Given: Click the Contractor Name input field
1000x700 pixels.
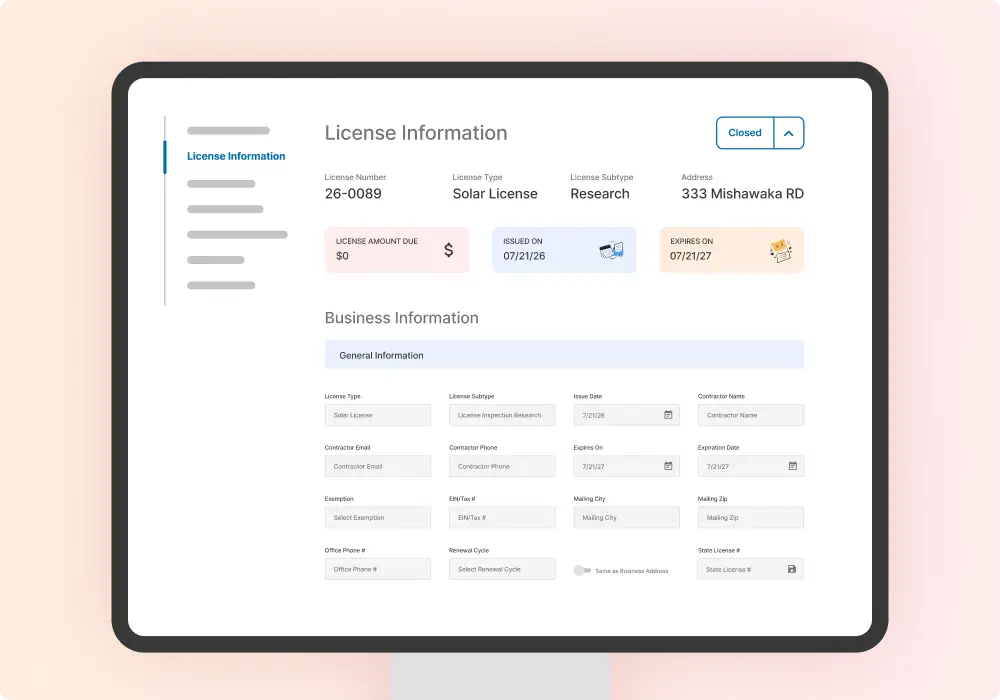Looking at the screenshot, I should coord(750,415).
